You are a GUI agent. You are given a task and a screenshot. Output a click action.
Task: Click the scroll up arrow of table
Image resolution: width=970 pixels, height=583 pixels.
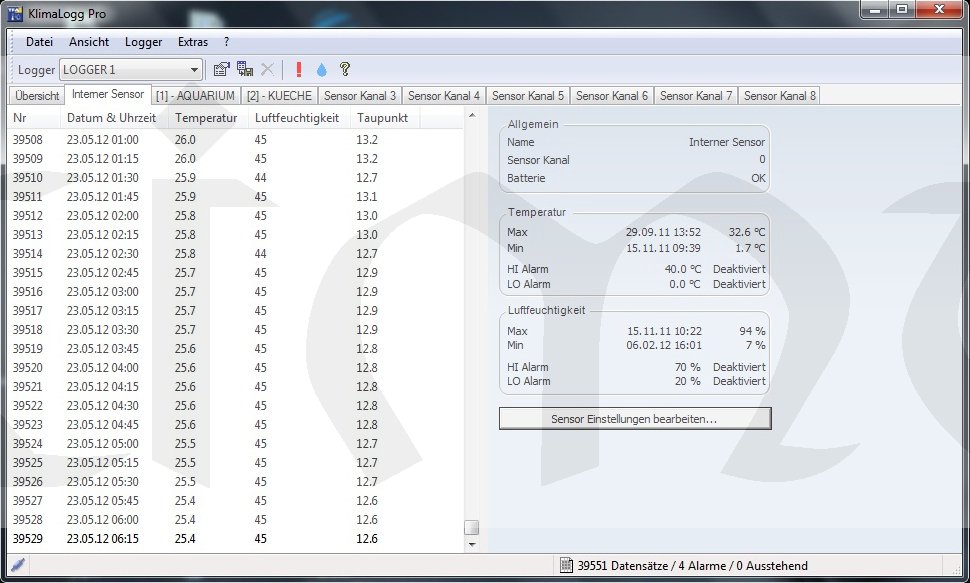tap(472, 116)
